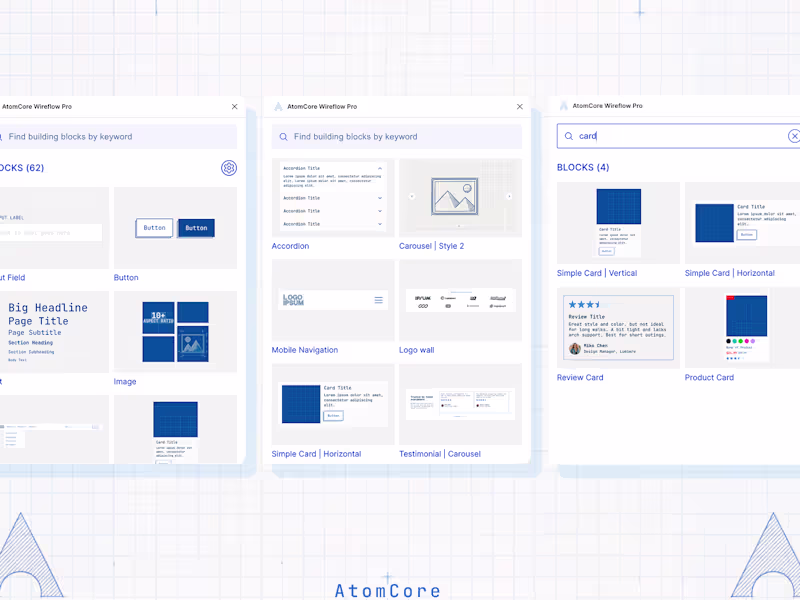Click the search magnifier in middle panel

pyautogui.click(x=283, y=137)
